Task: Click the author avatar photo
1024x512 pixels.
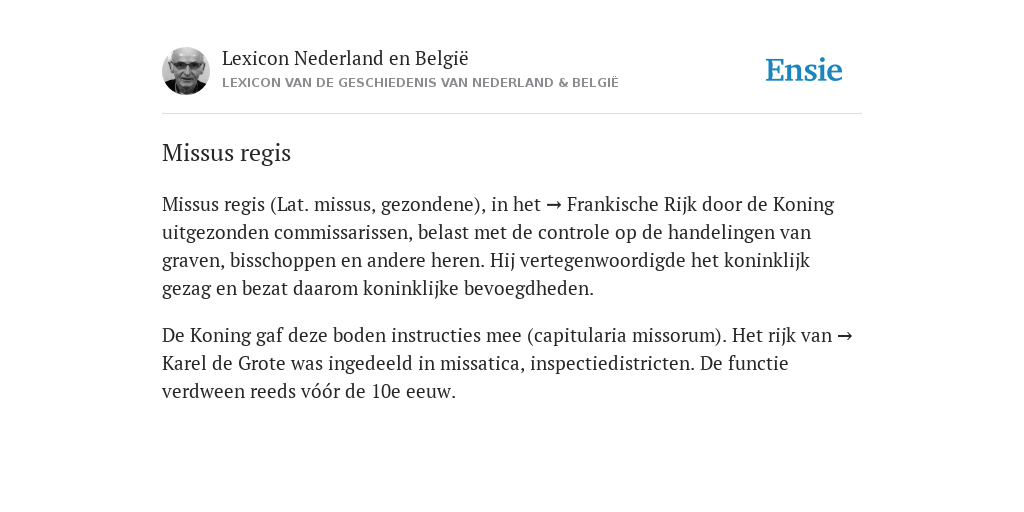Action: [x=186, y=71]
